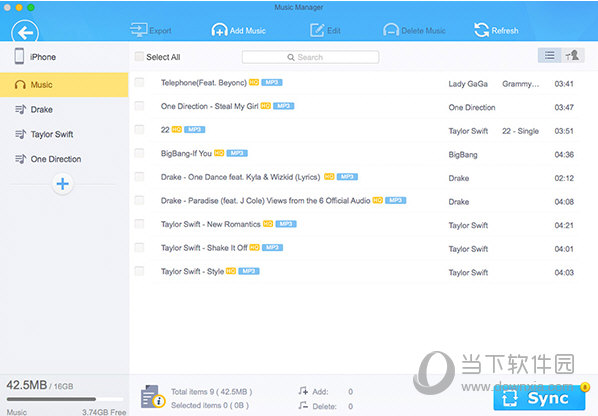Click MP3 badge on New Romantics
Screen dimensions: 598x416
286,224
